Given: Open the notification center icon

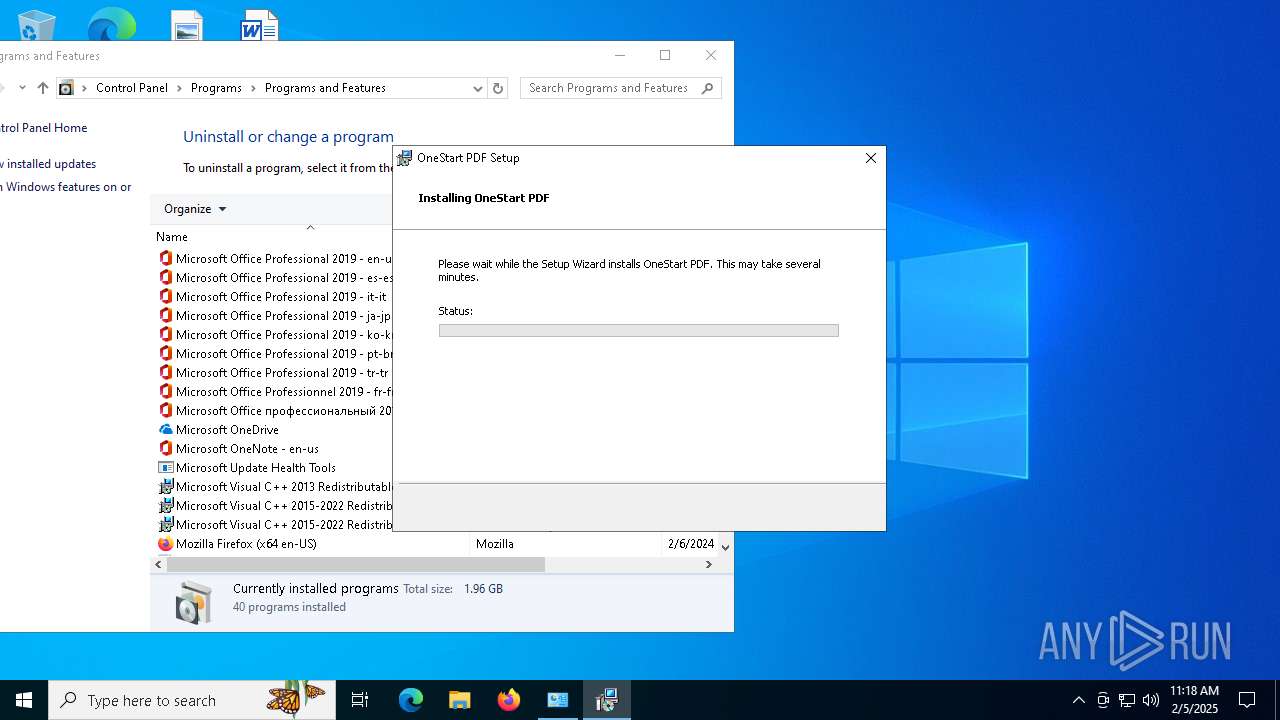Looking at the screenshot, I should pyautogui.click(x=1247, y=700).
